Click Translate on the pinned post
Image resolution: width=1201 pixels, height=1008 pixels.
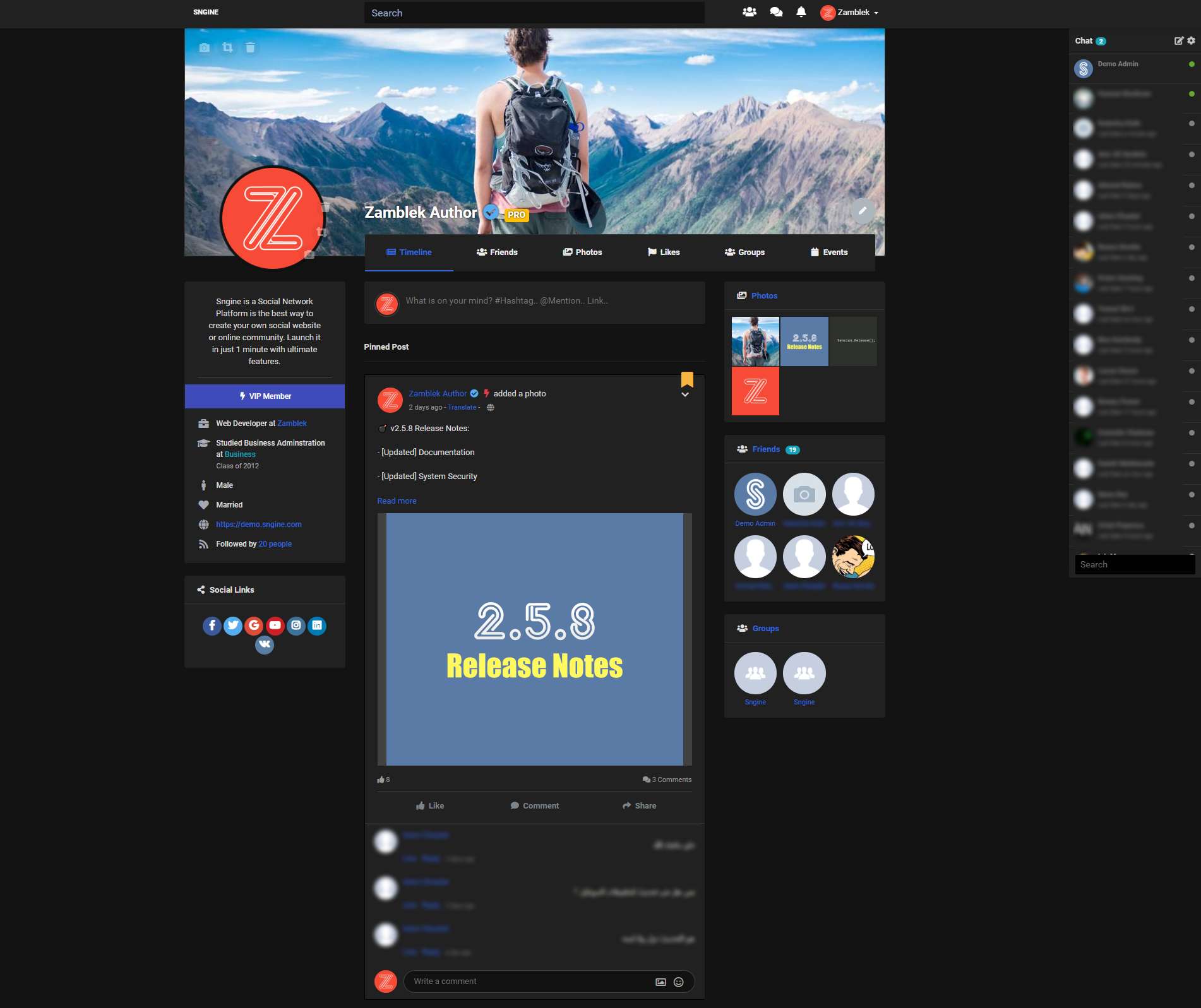point(462,408)
